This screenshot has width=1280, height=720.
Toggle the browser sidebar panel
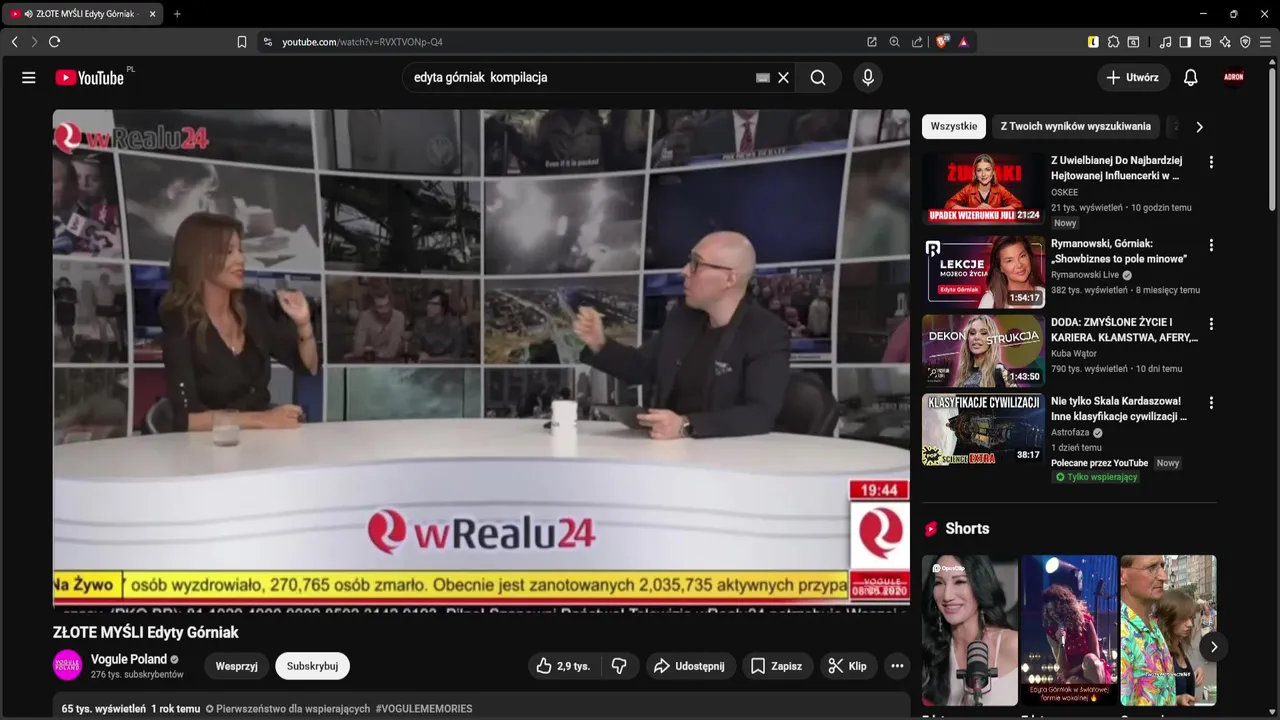coord(1185,42)
